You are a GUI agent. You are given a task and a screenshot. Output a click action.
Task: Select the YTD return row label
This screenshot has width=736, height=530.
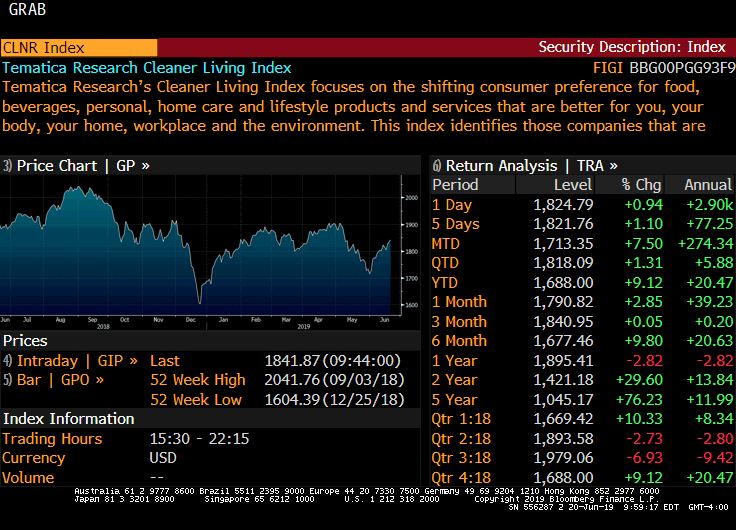(445, 283)
